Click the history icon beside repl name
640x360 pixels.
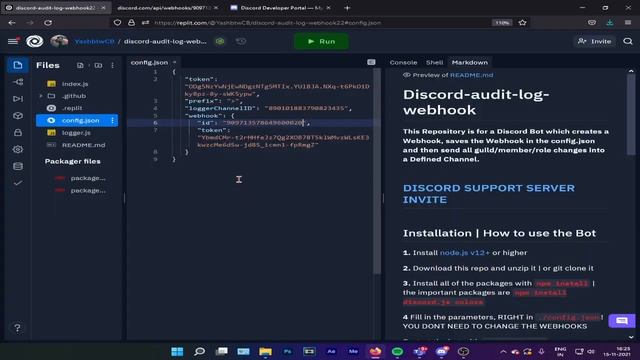click(241, 41)
